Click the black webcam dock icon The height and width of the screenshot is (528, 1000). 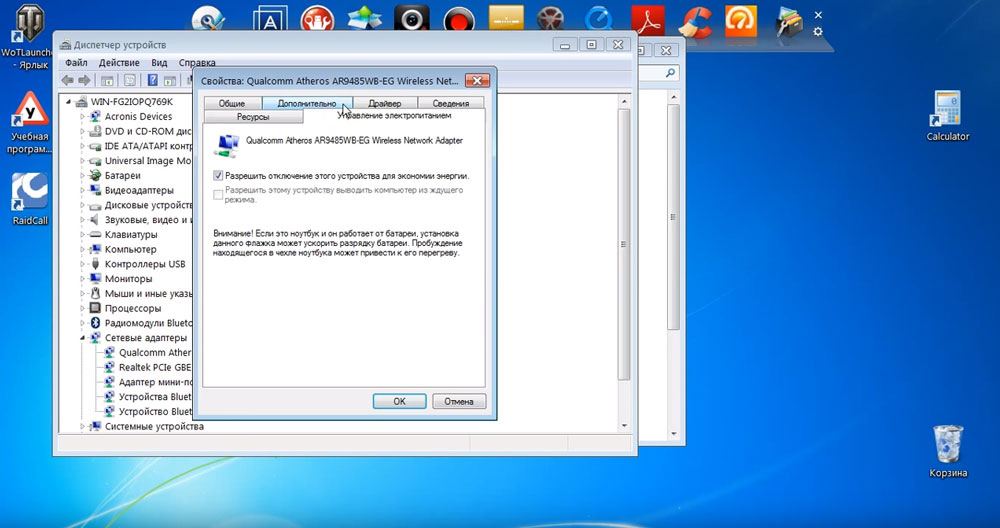coord(411,19)
